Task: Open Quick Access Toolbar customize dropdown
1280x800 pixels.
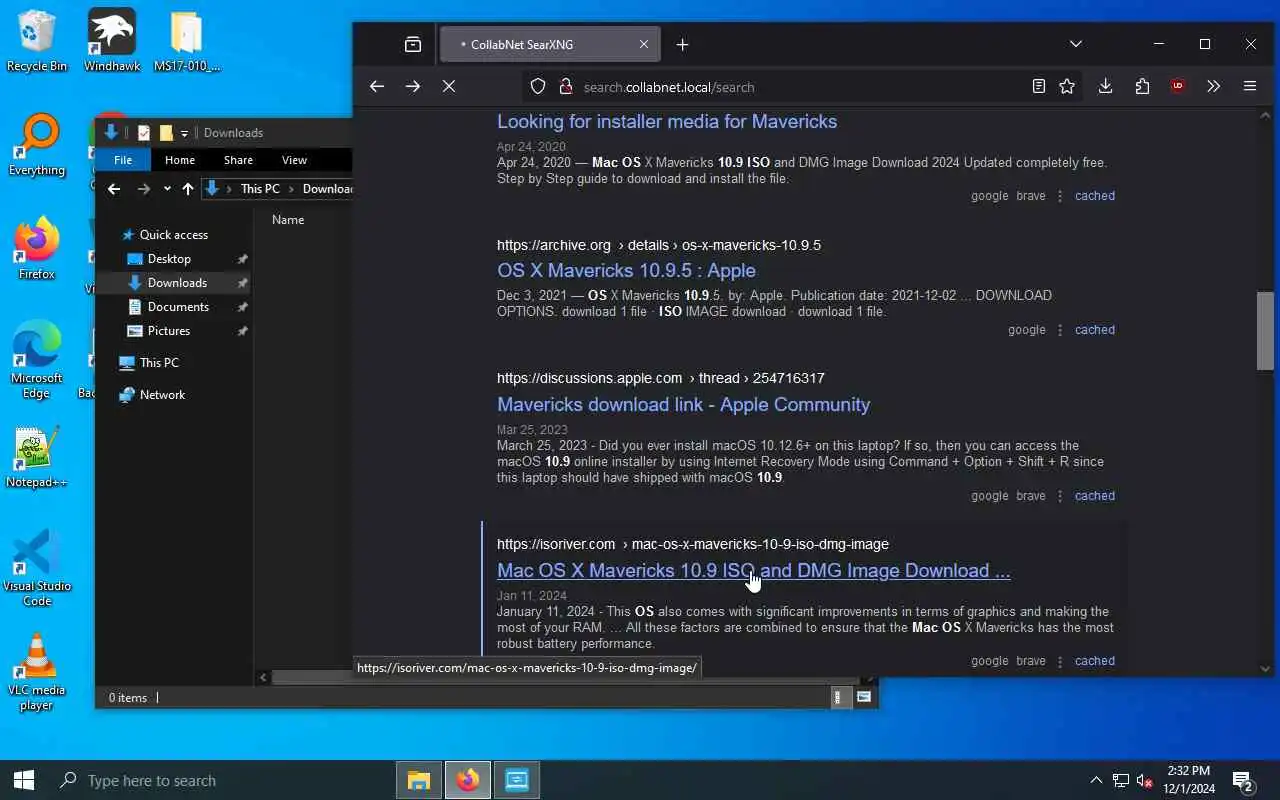Action: [x=184, y=133]
